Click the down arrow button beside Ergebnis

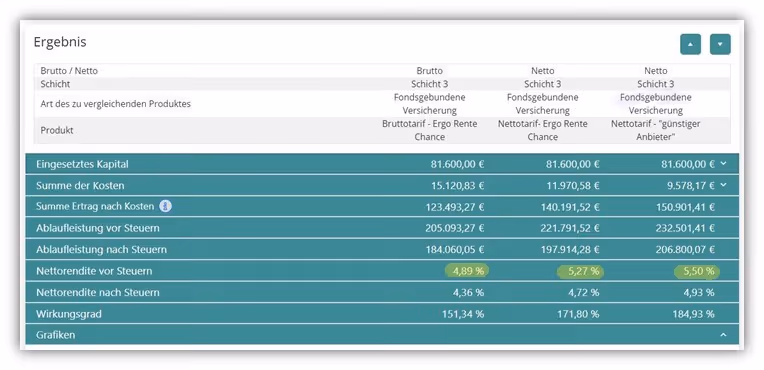click(x=720, y=44)
